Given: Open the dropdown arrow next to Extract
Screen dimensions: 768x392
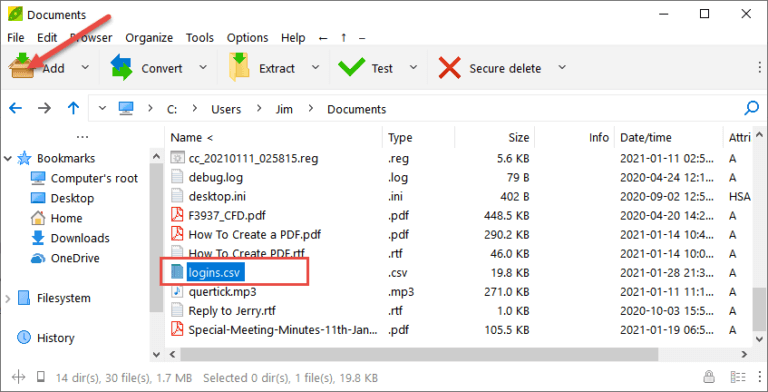Looking at the screenshot, I should pos(316,67).
